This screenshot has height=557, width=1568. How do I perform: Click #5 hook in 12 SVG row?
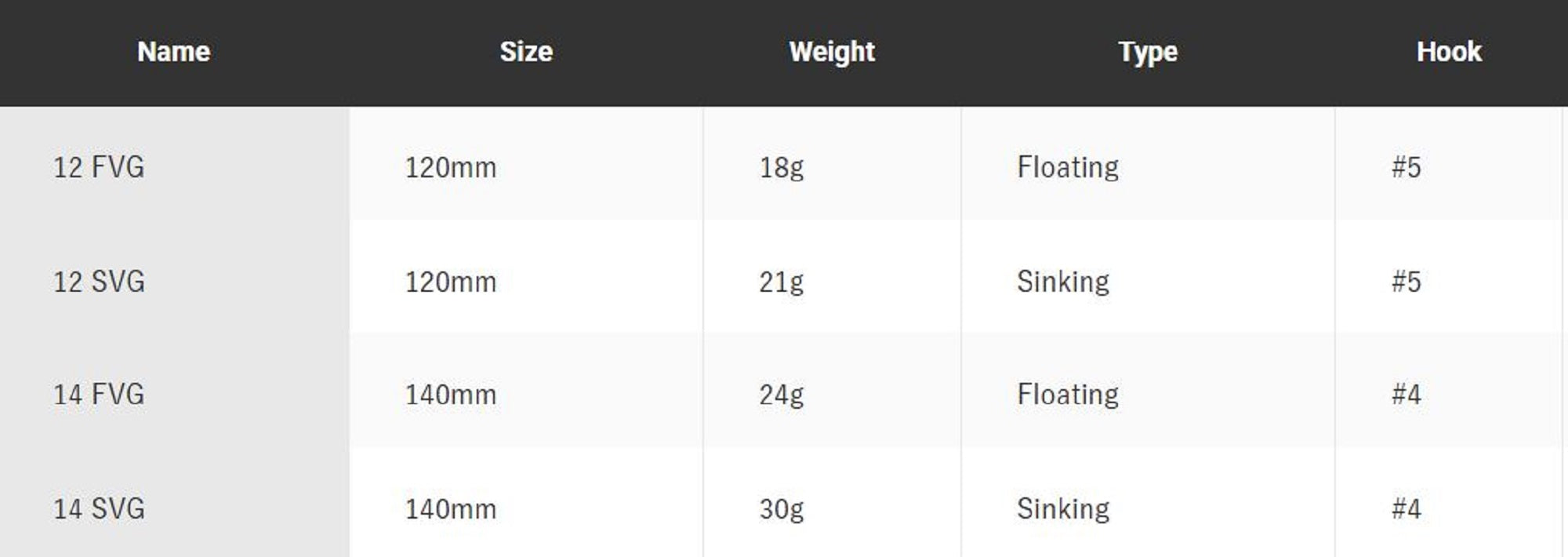tap(1406, 282)
